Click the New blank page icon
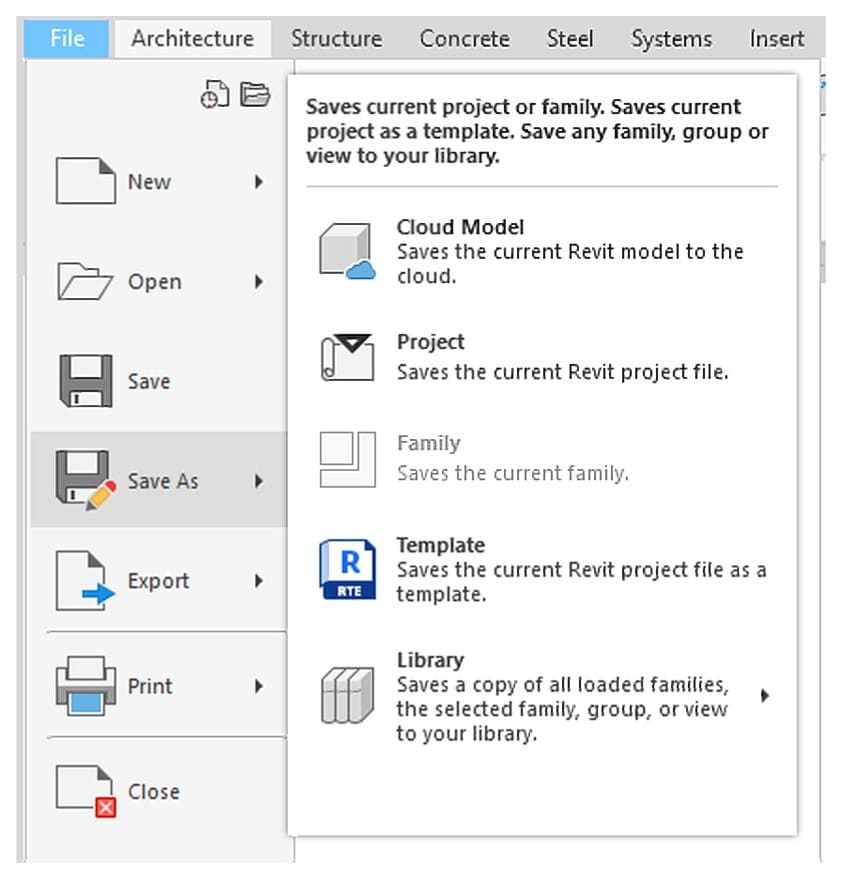 (x=86, y=181)
